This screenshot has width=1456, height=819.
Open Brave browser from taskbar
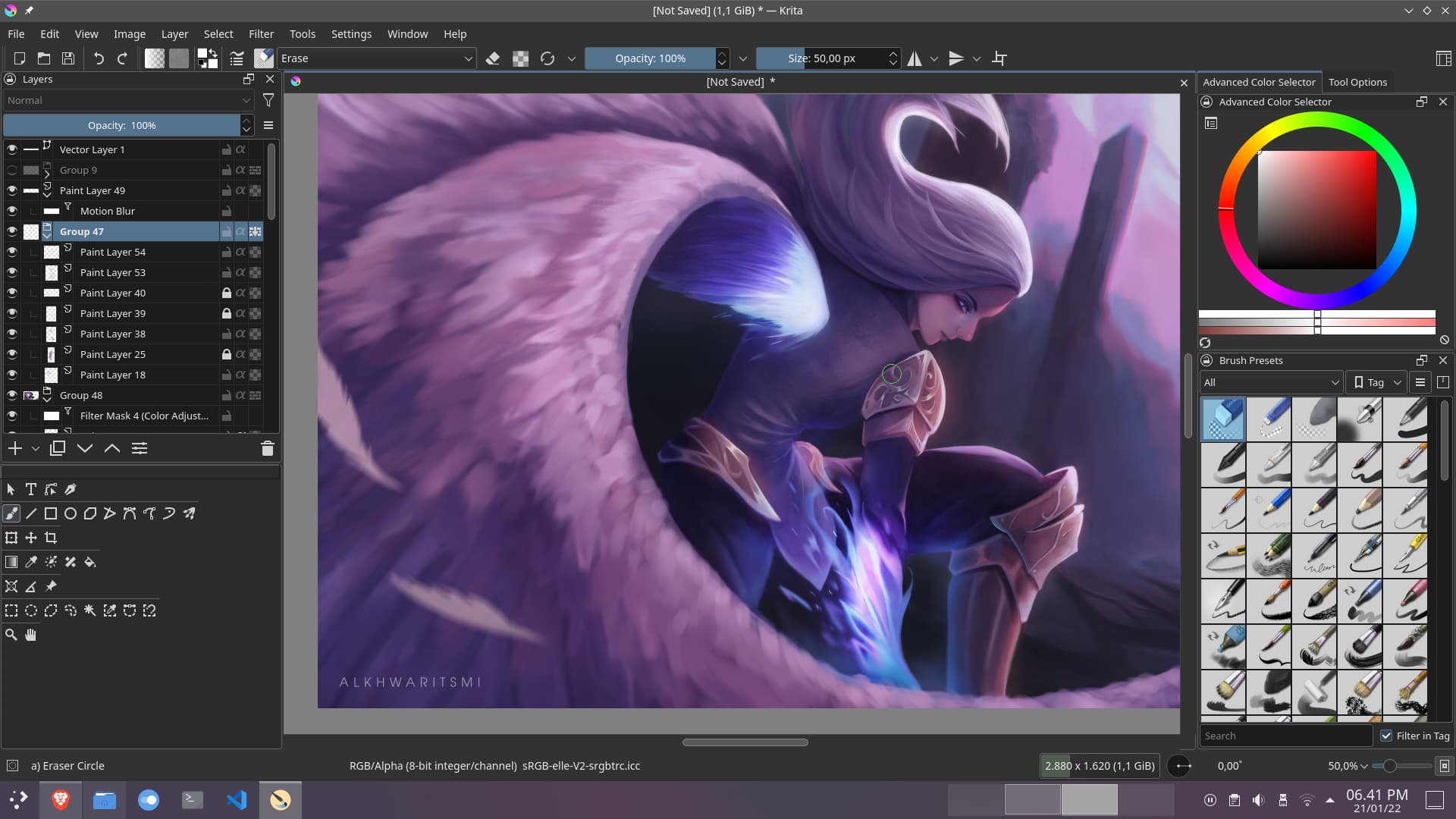(x=61, y=800)
